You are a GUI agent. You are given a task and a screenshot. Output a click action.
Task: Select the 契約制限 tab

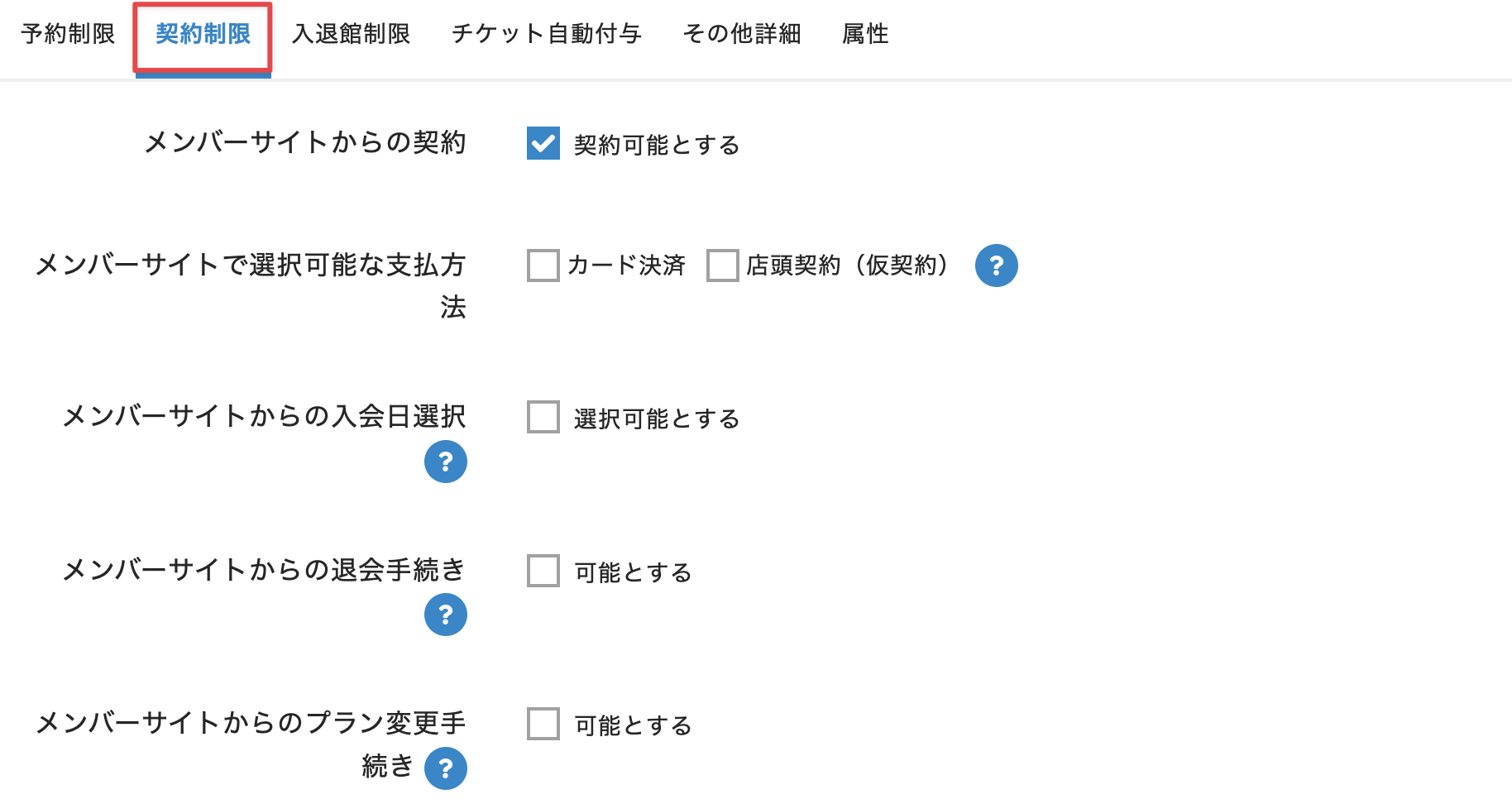tap(203, 34)
